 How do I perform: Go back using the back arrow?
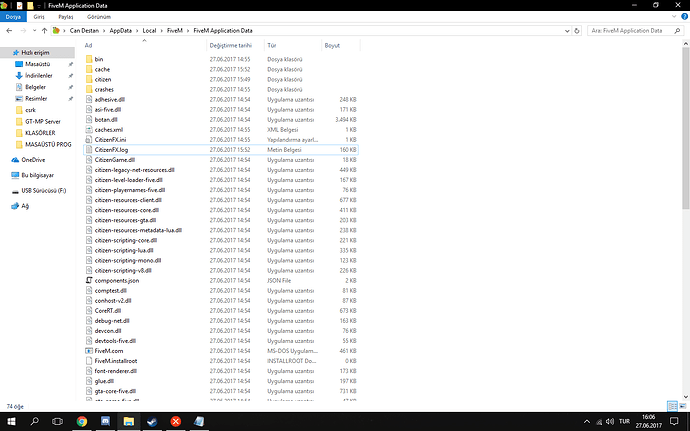(9, 31)
